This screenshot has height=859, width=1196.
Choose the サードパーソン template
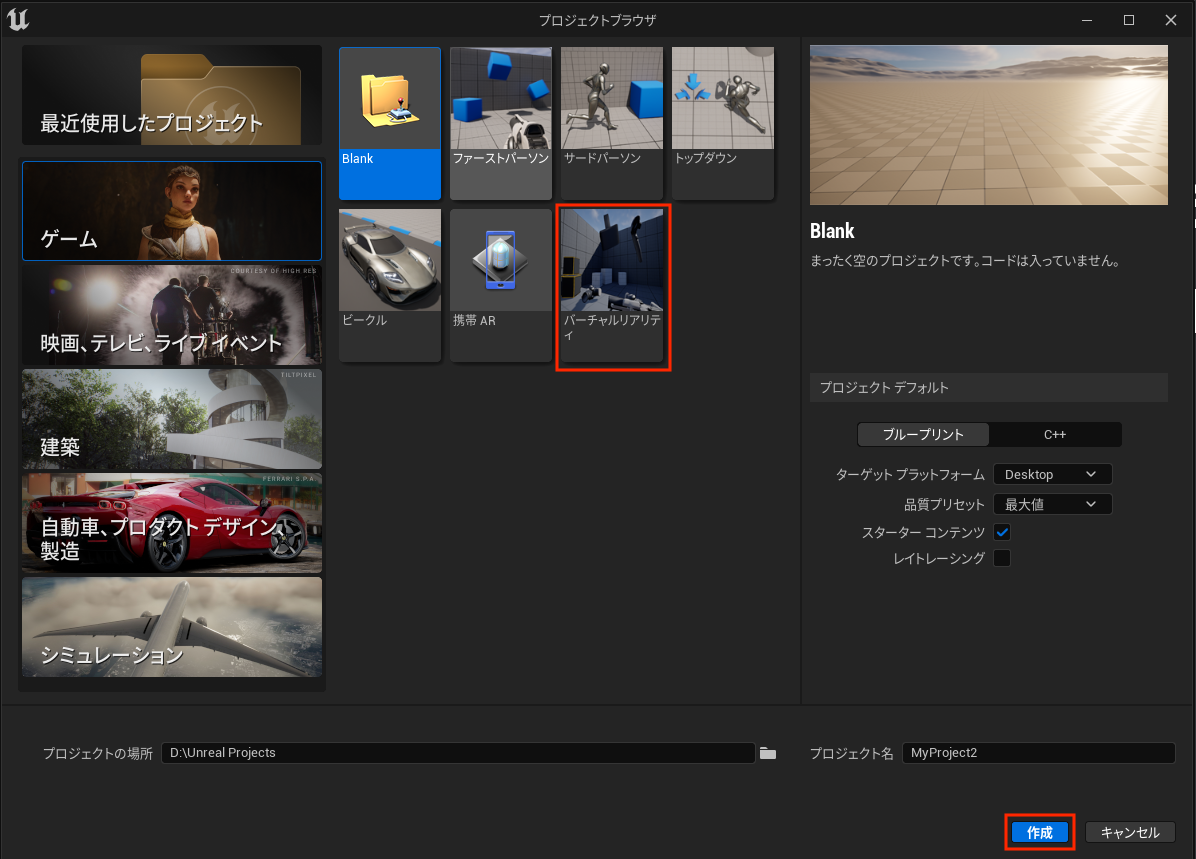tap(612, 123)
